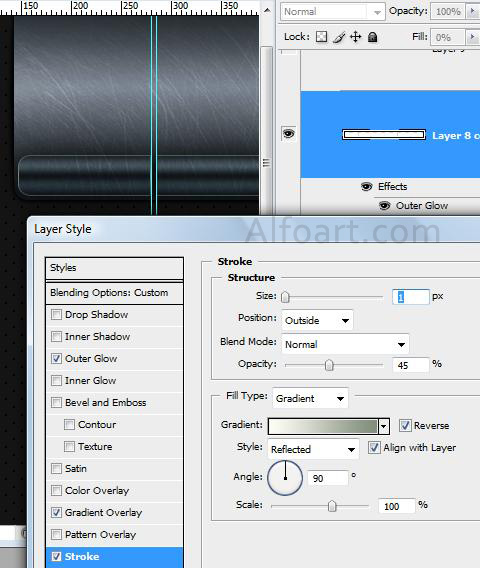Click the lock position move icon
Viewport: 480px width, 568px height.
pos(355,37)
